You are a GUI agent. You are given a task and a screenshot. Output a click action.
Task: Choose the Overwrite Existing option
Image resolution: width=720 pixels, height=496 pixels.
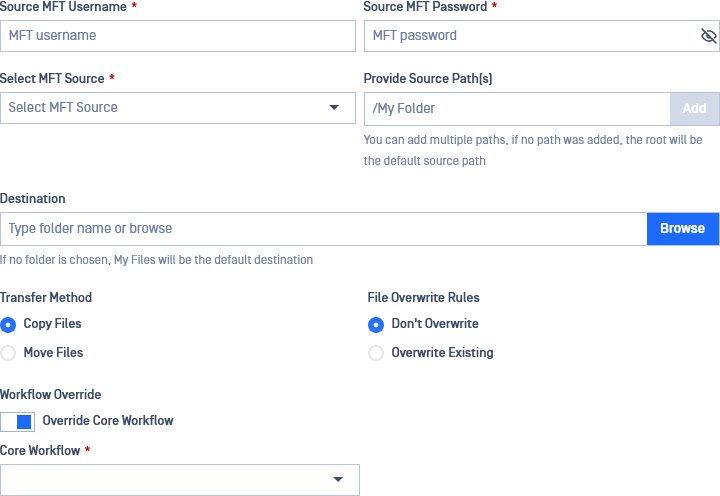coord(376,353)
